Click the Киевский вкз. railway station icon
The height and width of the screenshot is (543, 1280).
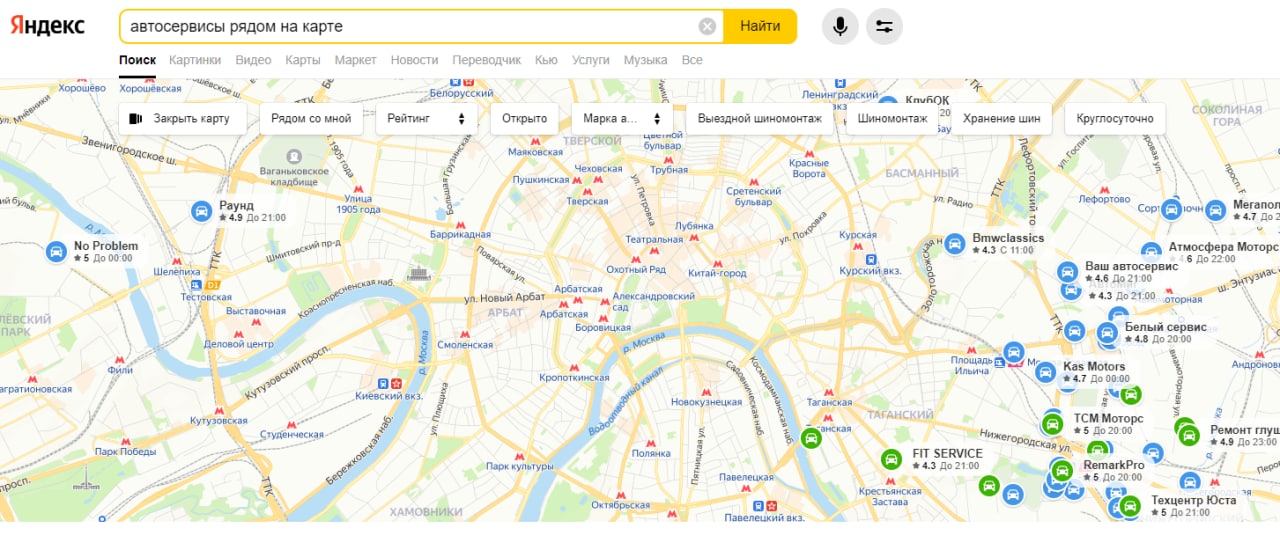click(383, 383)
